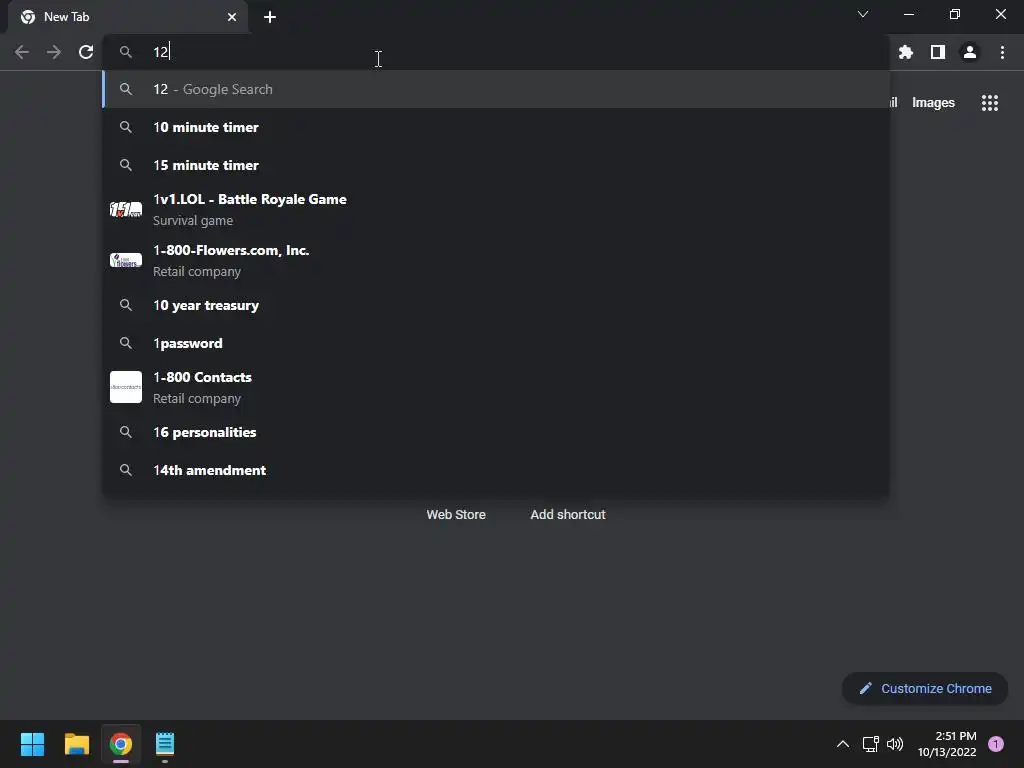Open the notification badge in the tray

[996, 744]
